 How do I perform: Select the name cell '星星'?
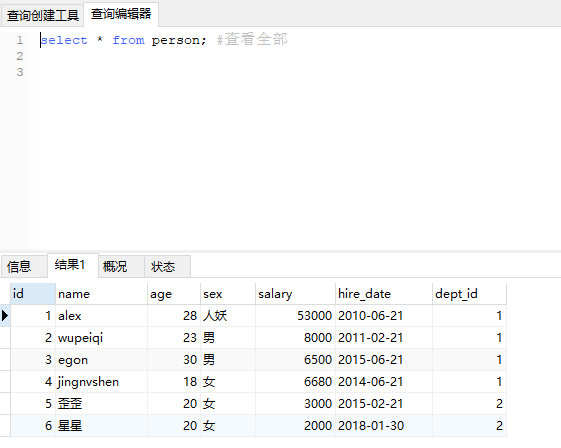point(101,425)
